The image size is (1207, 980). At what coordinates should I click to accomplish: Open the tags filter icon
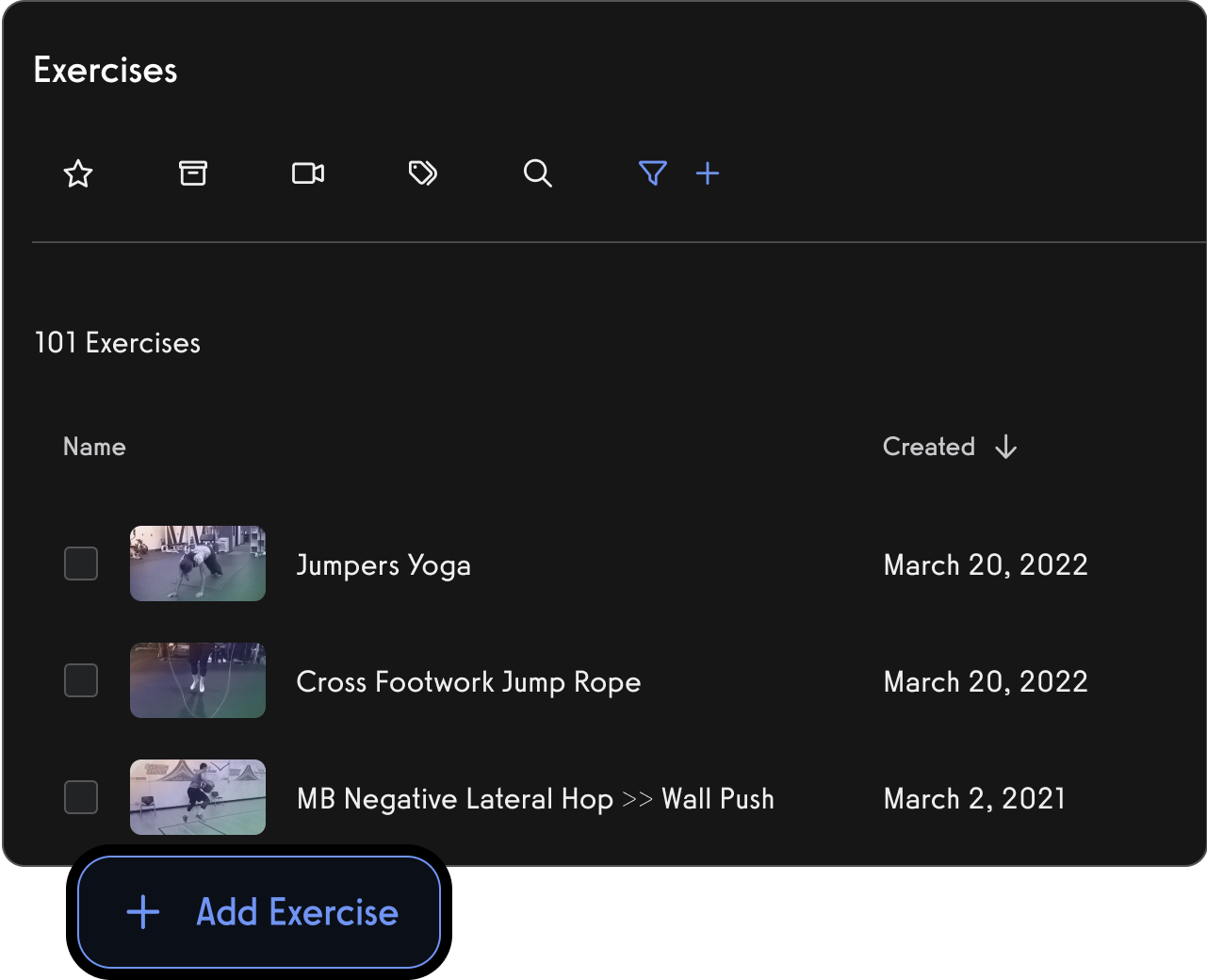423,173
